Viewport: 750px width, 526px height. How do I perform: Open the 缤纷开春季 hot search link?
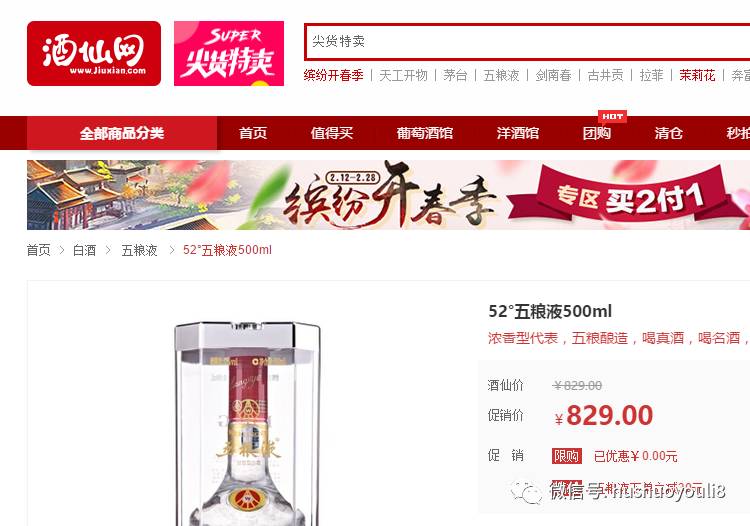click(333, 76)
